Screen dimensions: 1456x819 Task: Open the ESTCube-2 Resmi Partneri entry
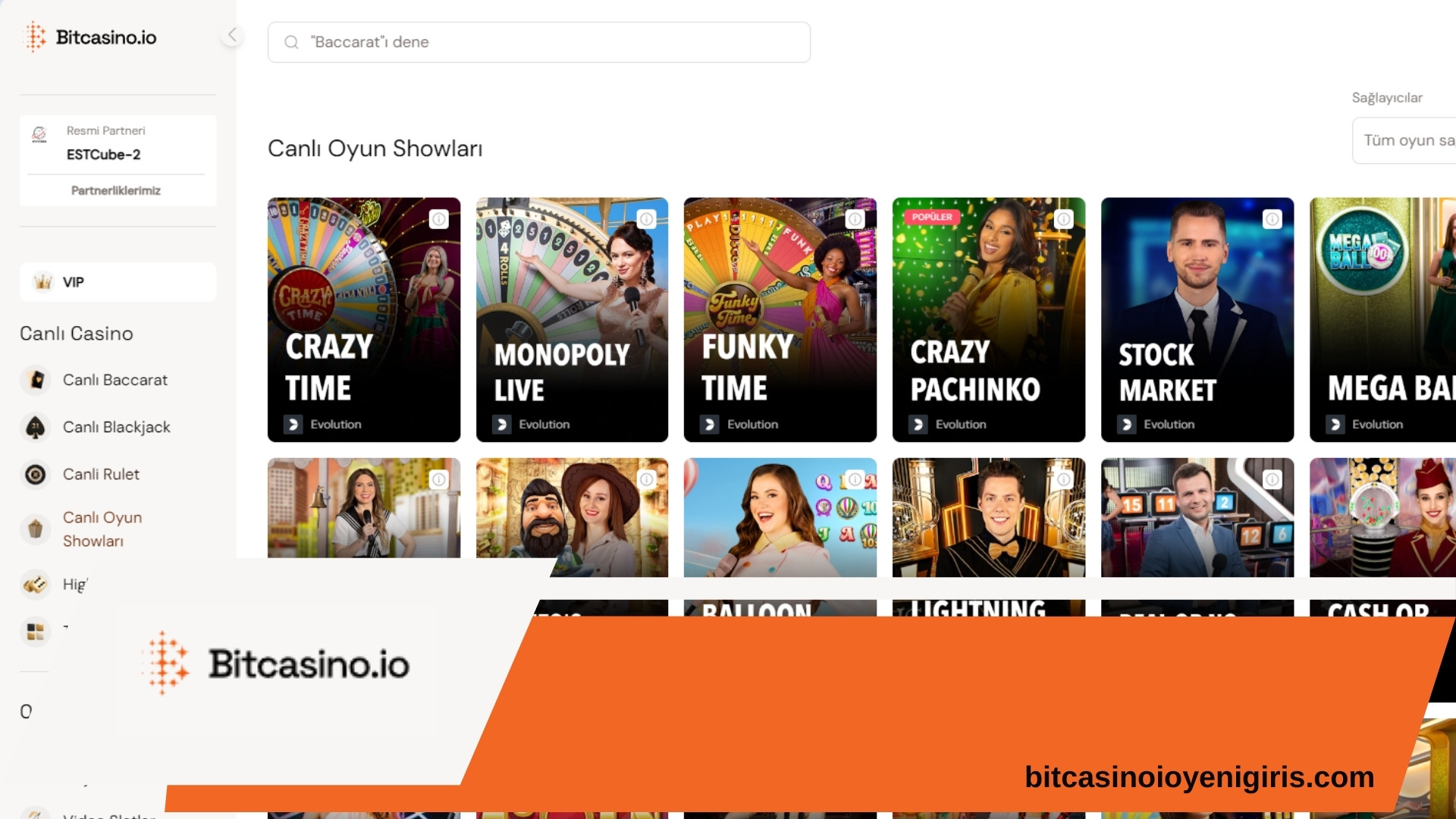(x=118, y=143)
